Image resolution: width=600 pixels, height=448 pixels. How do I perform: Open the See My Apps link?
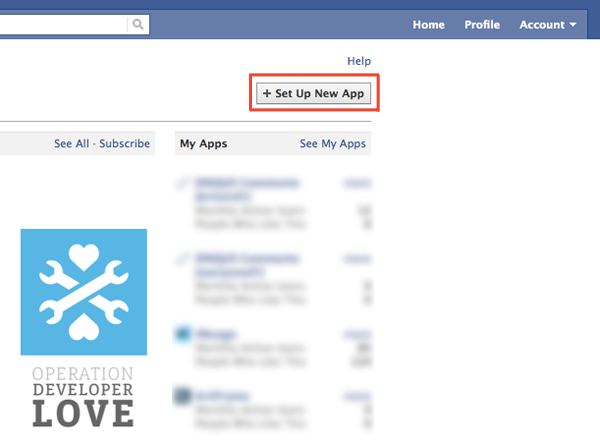coord(333,144)
